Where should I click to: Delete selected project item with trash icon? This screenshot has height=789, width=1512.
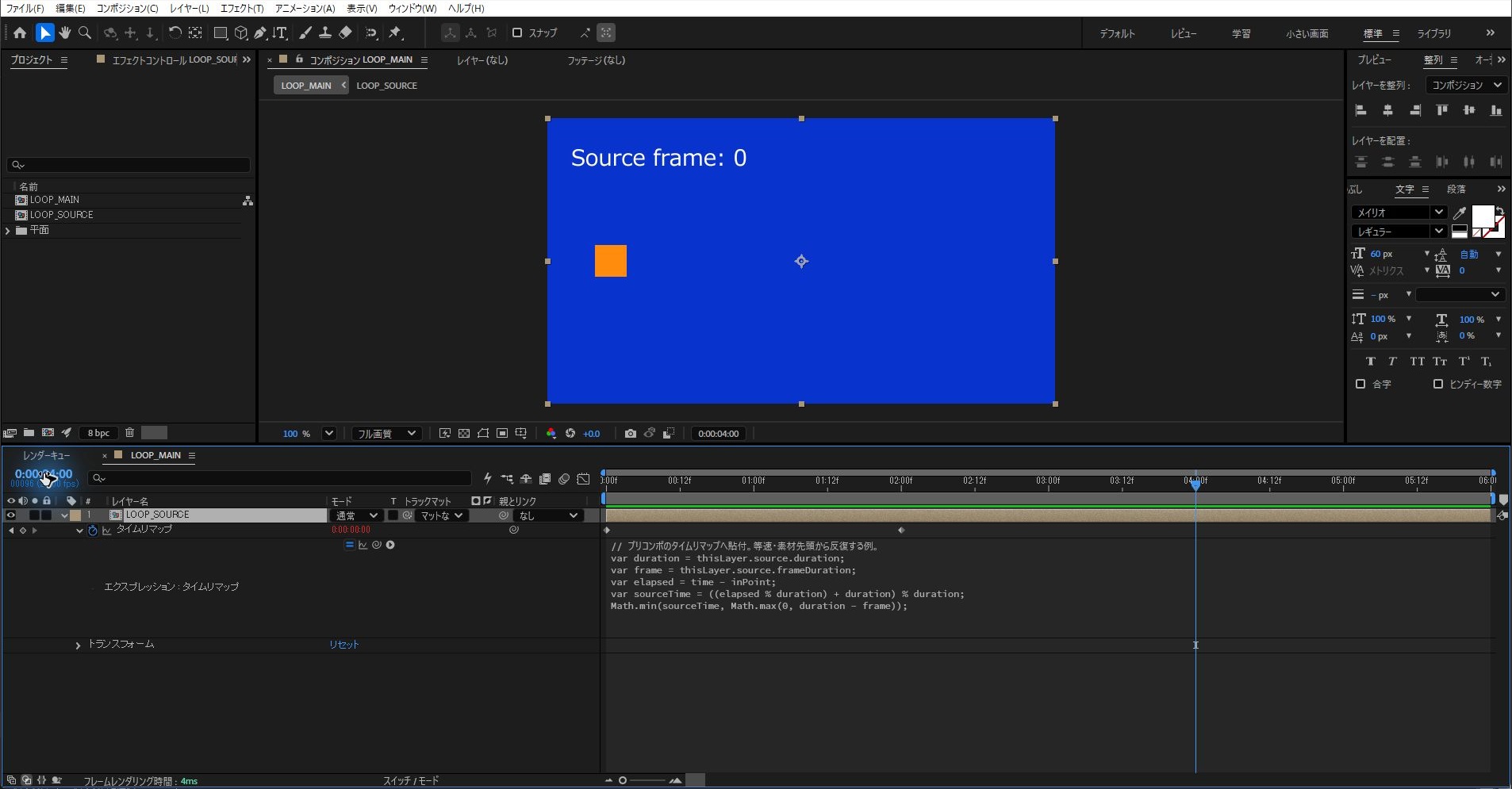(x=129, y=433)
